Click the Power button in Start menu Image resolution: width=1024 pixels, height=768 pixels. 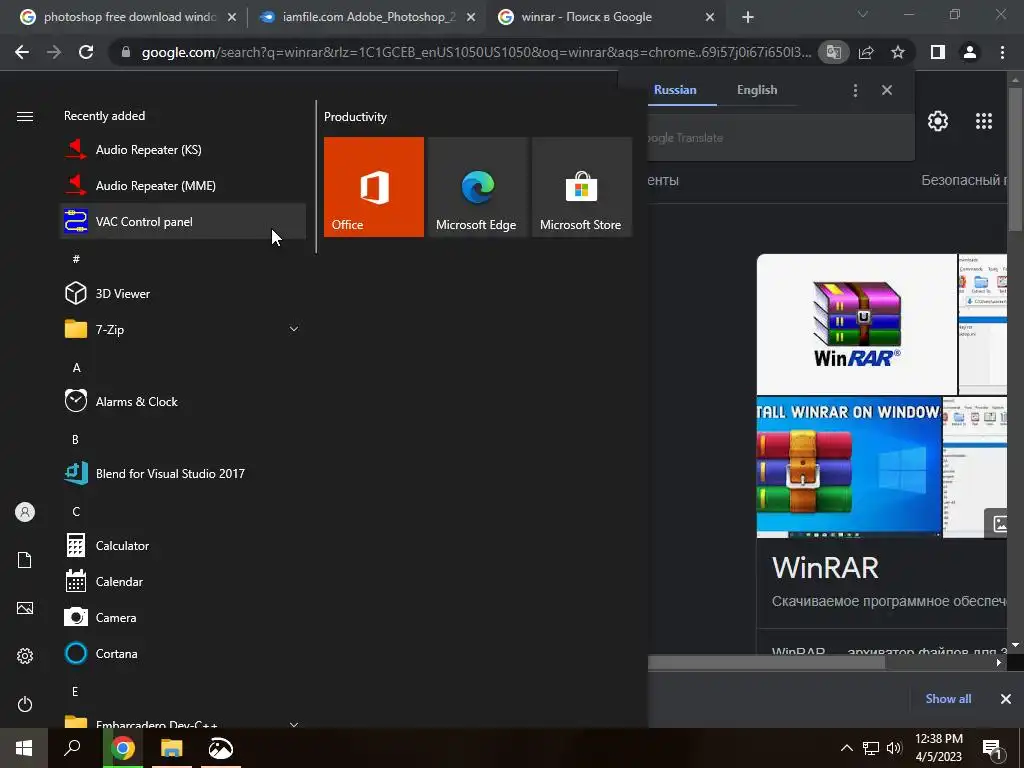(x=25, y=704)
